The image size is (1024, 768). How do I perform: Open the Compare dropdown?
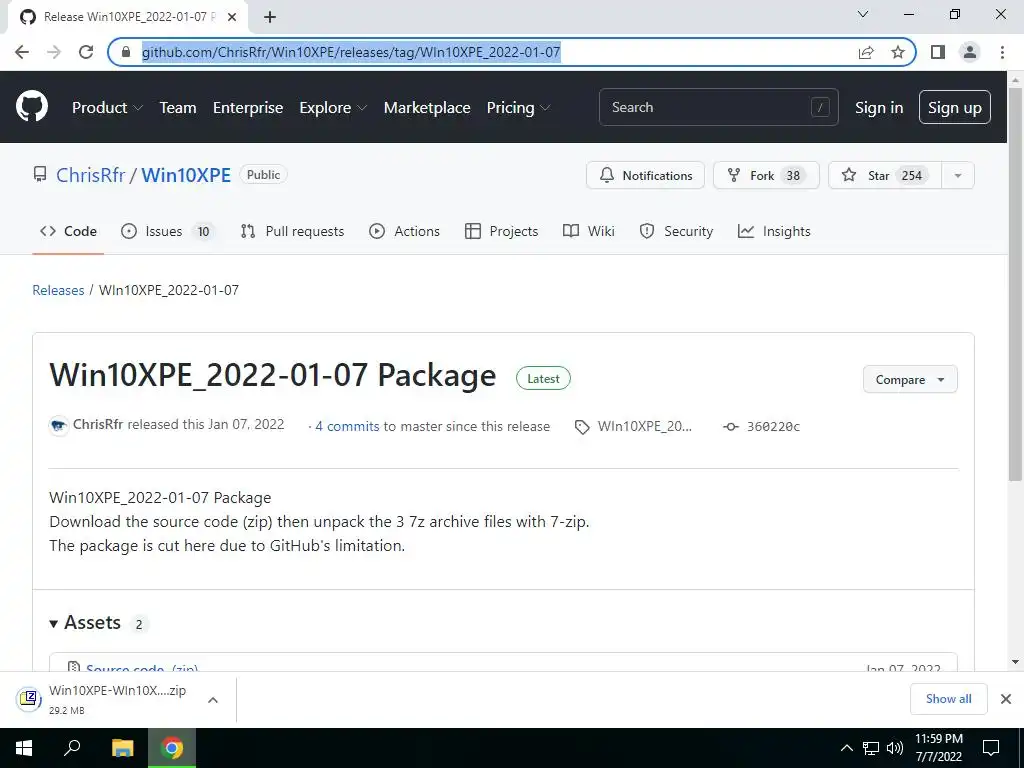pyautogui.click(x=910, y=379)
